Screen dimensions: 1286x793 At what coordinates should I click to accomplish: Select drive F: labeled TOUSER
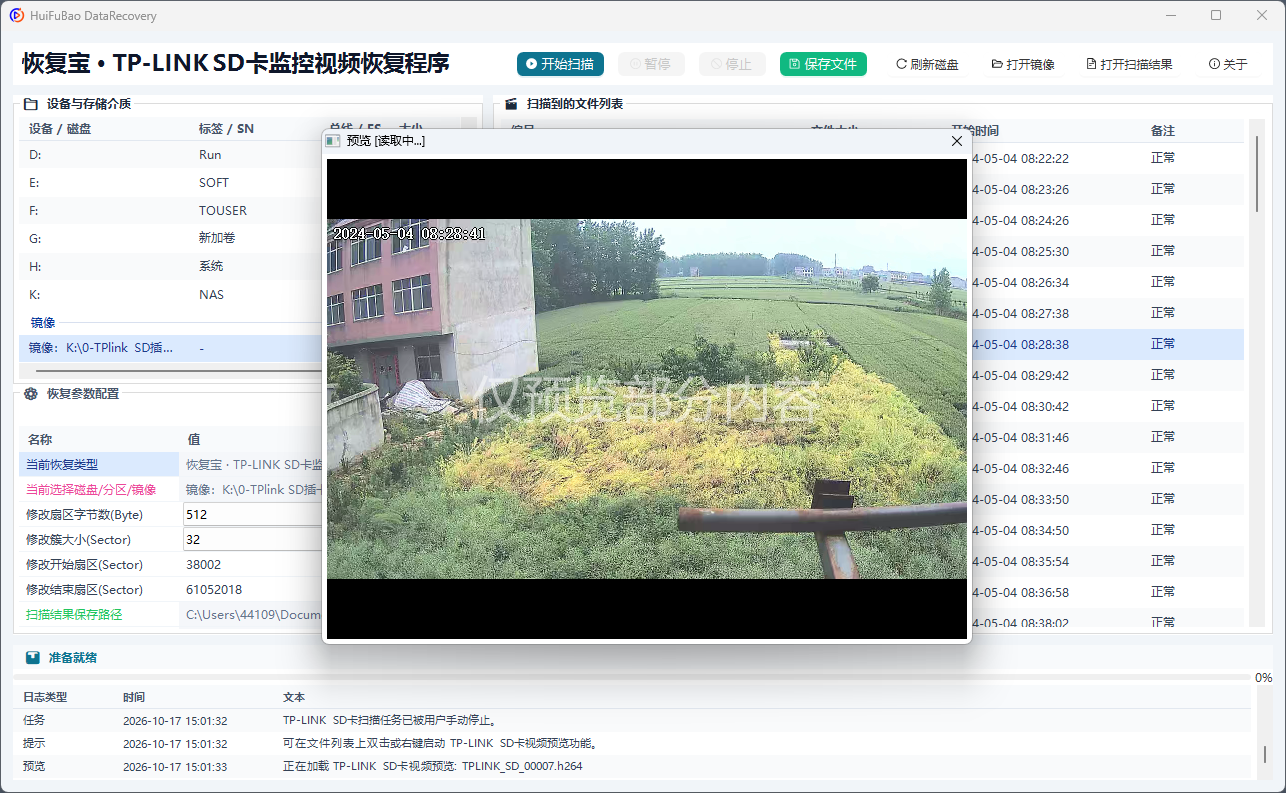tap(170, 211)
